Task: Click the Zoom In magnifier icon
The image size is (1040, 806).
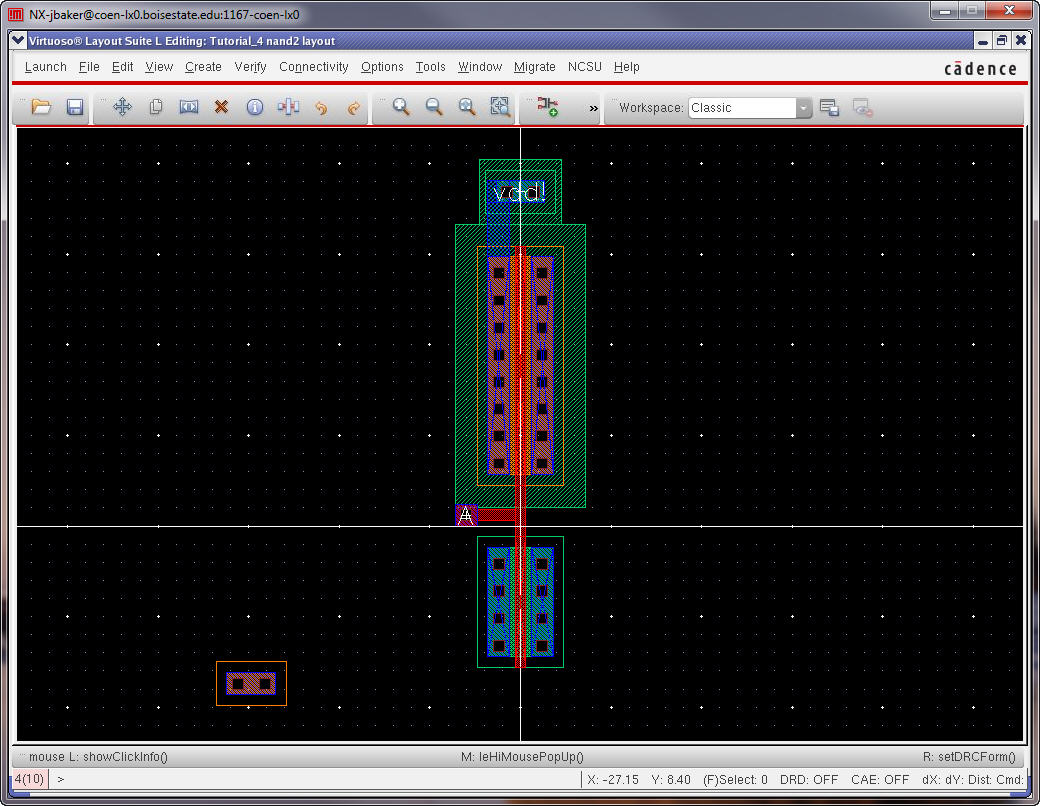Action: 401,107
